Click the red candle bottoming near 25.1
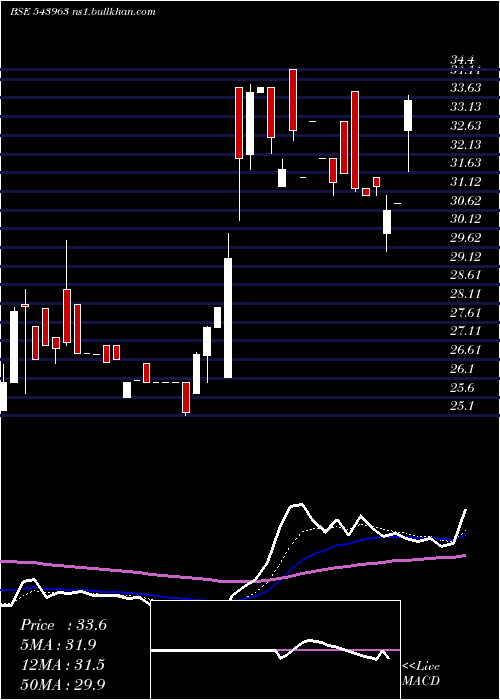Screen dimensions: 500x700 (x=186, y=397)
